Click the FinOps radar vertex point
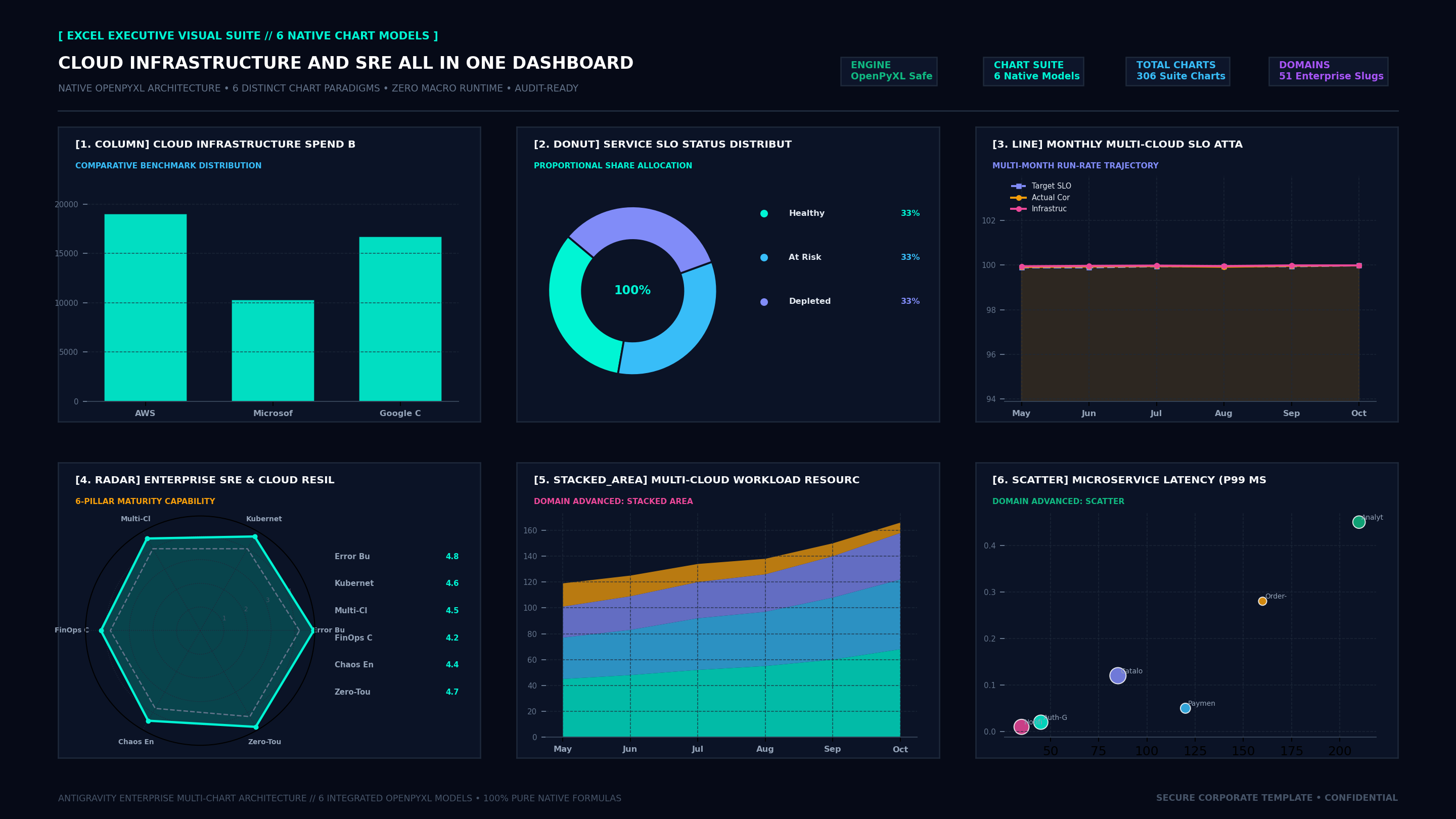The width and height of the screenshot is (1456, 819). coord(101,631)
